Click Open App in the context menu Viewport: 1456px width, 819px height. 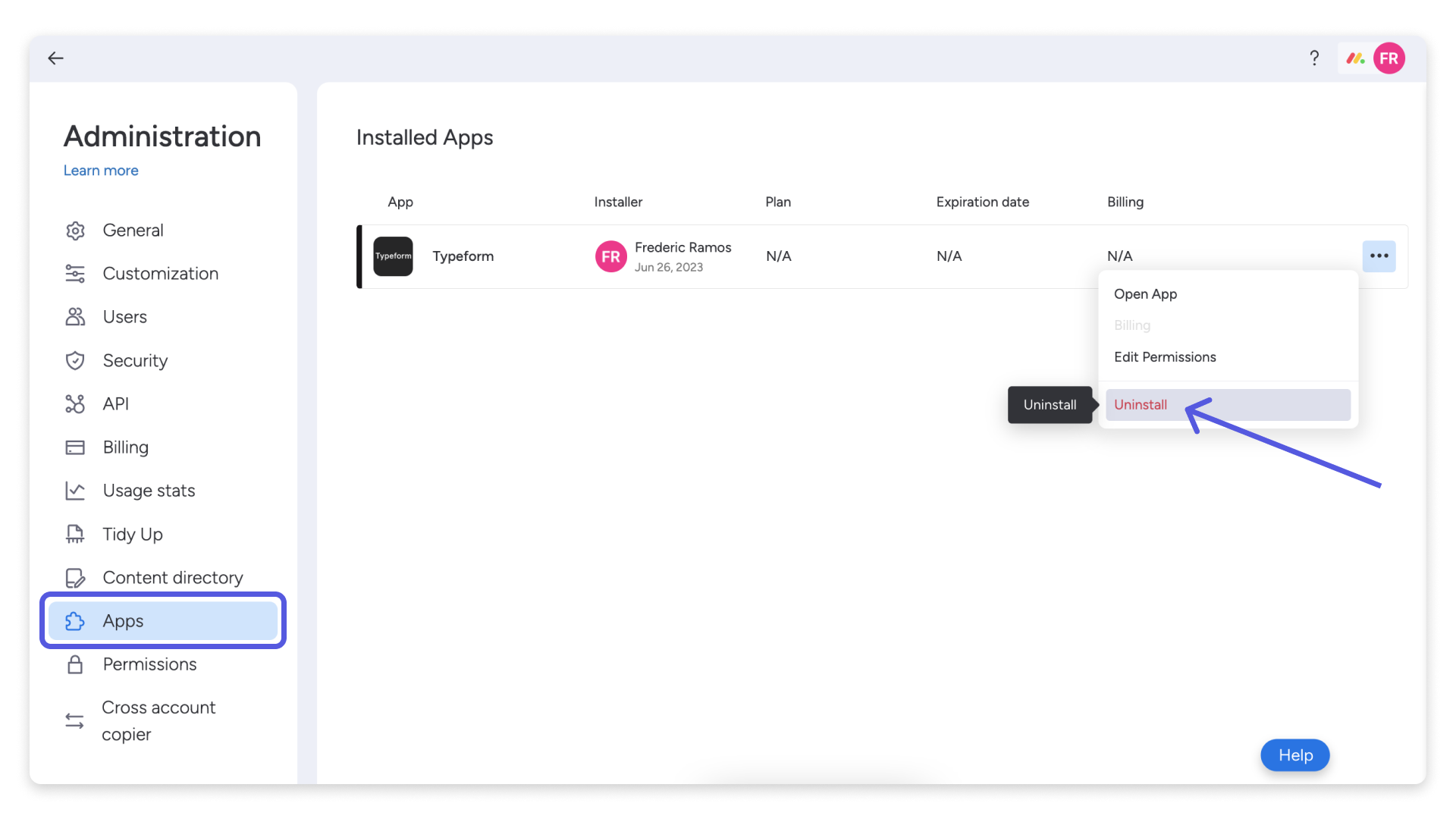pos(1146,294)
